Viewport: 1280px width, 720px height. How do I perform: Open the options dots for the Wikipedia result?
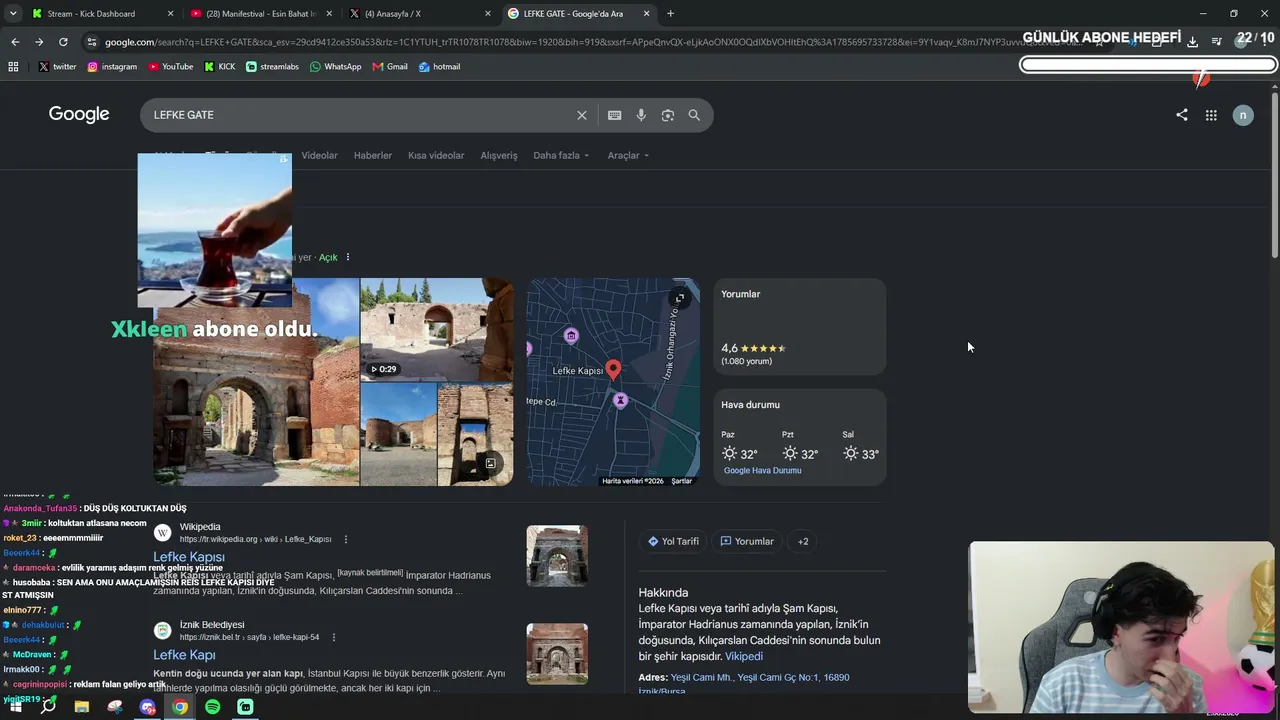pos(346,539)
